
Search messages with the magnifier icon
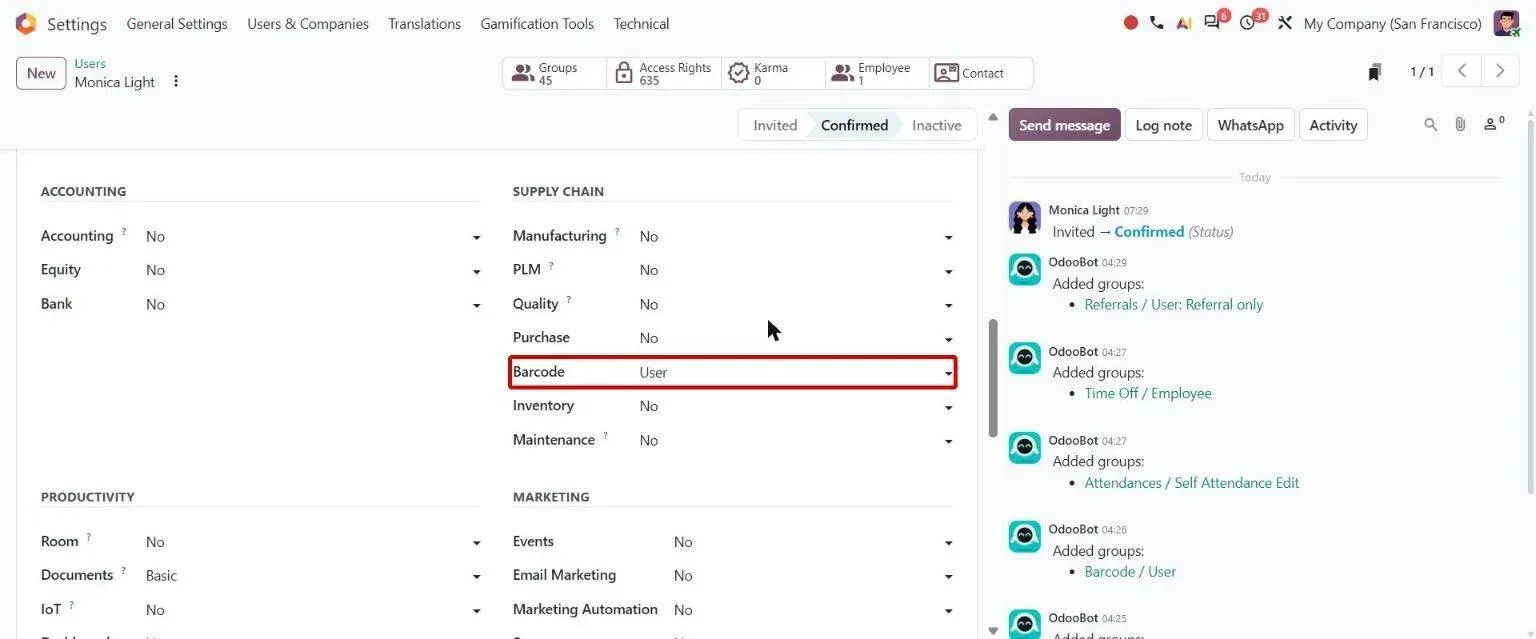[x=1431, y=125]
